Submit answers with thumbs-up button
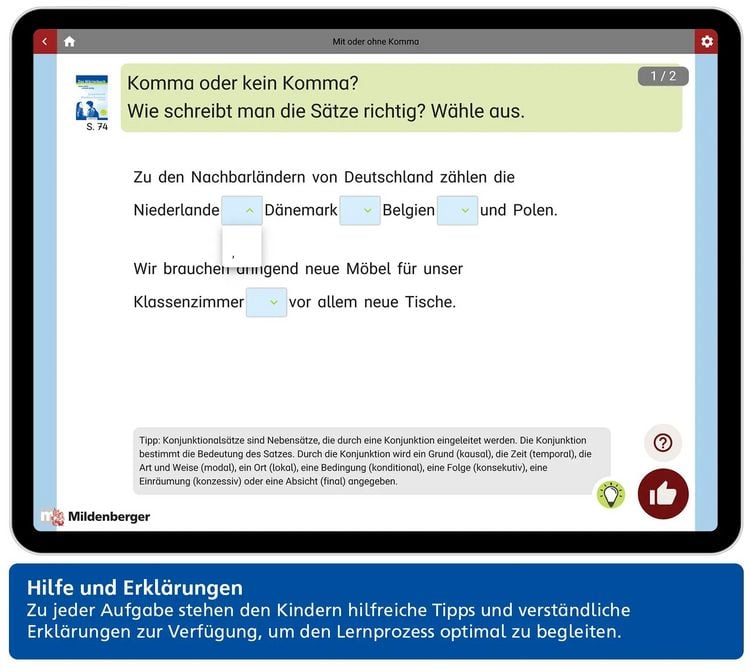 663,494
